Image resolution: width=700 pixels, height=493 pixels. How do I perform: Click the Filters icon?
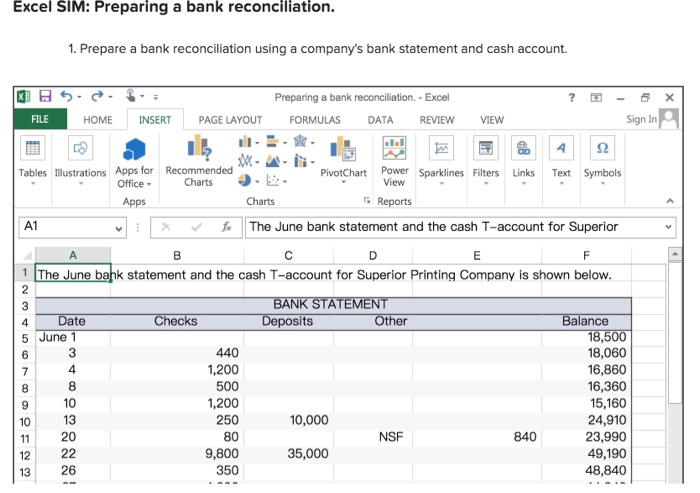[485, 148]
